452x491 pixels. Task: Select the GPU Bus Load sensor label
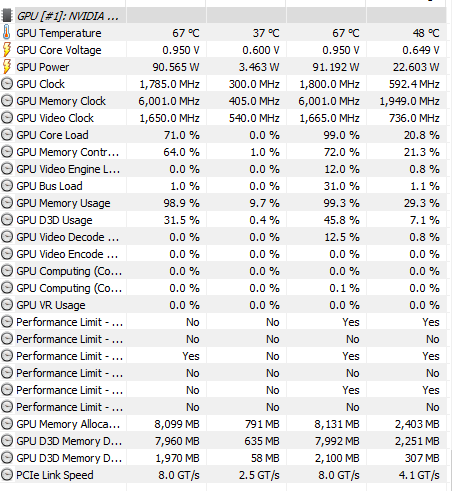(x=49, y=186)
